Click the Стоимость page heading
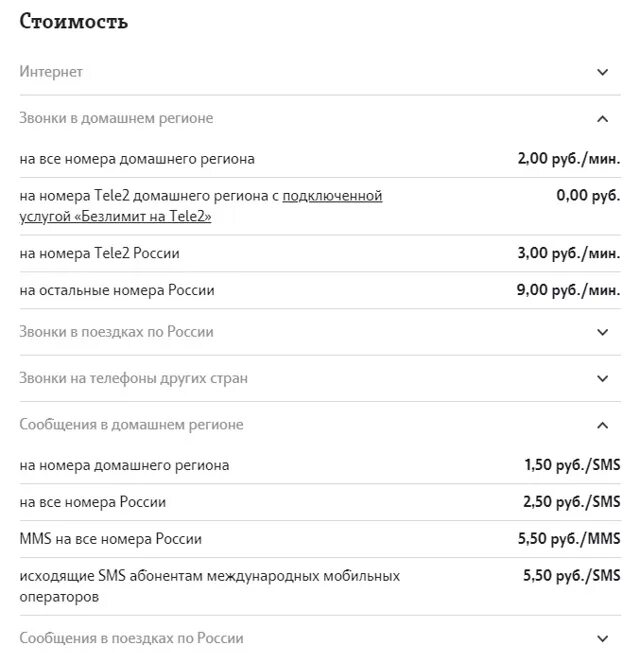Screen dimensions: 640x663 (74, 21)
